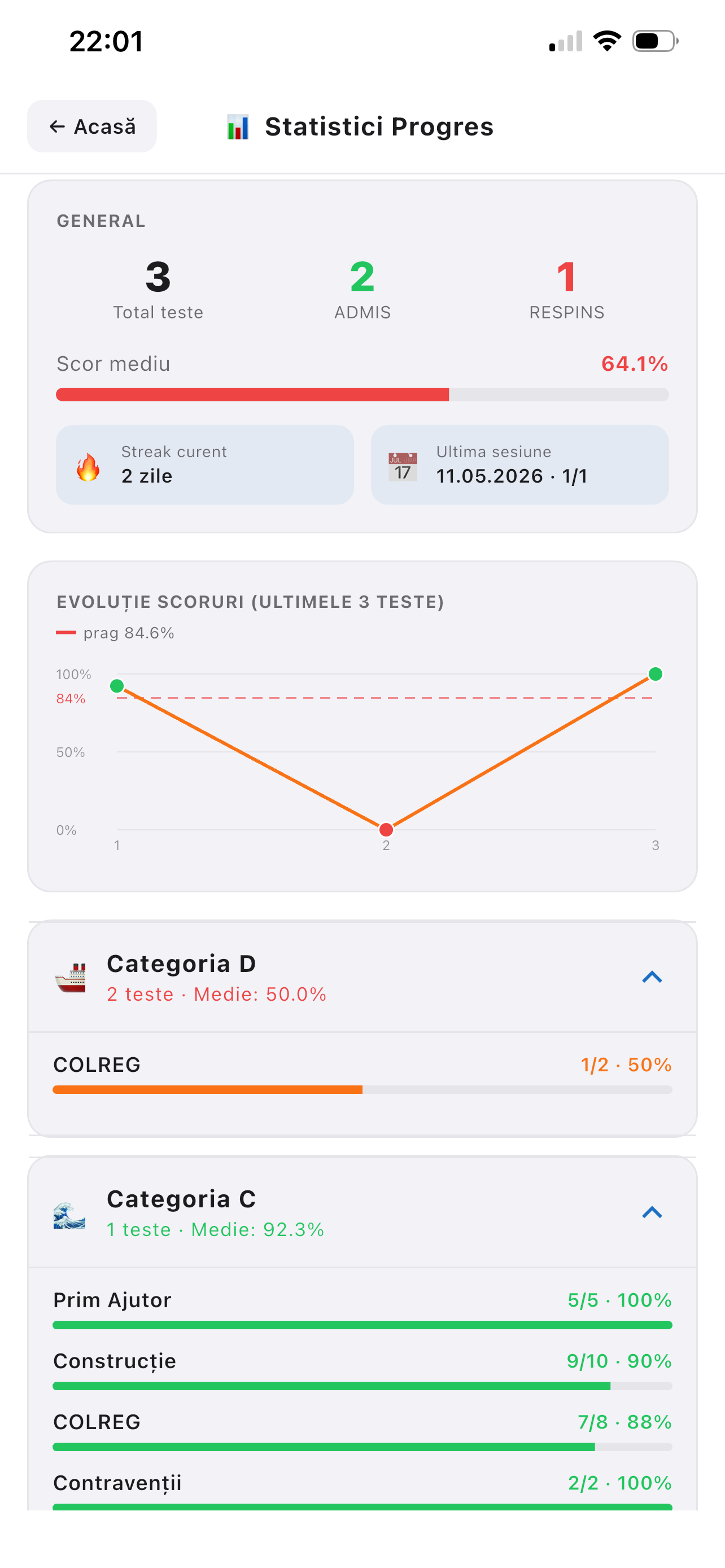Tap the calendar icon in Ultima sesiune
Screen dimensions: 725x1568
tap(403, 467)
